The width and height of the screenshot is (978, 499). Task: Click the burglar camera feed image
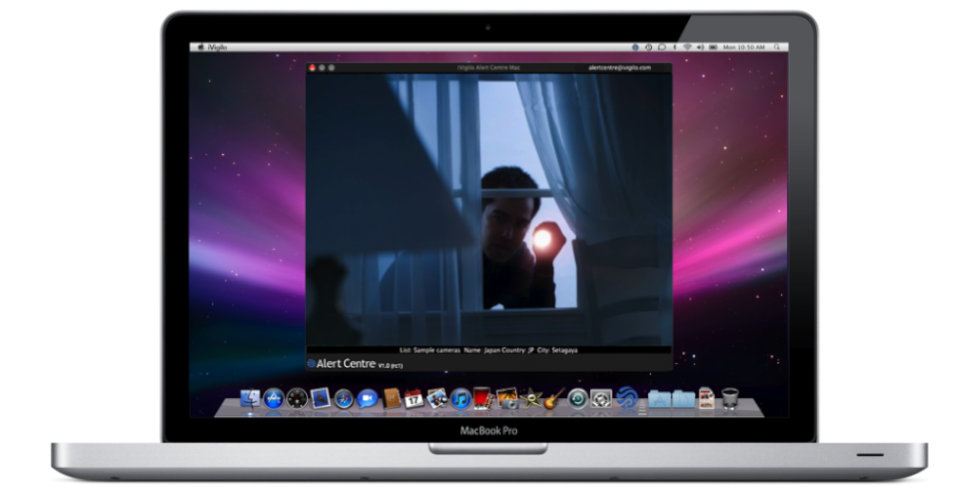coord(489,210)
